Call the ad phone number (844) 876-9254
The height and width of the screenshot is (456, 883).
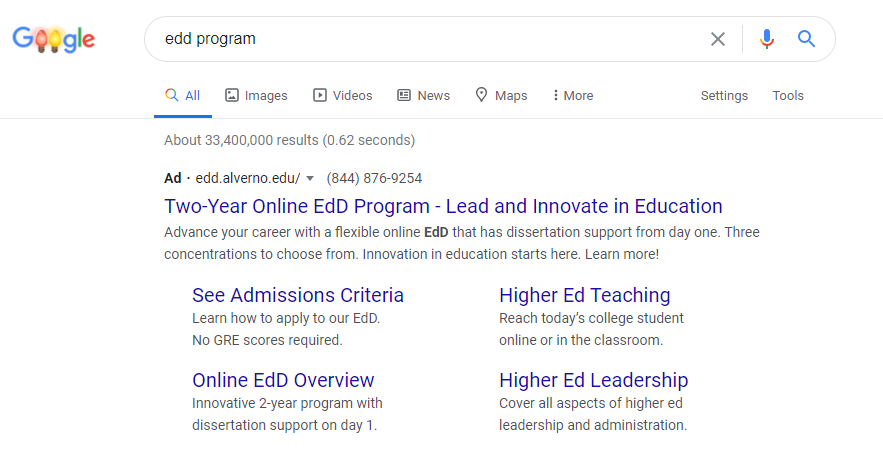click(x=374, y=179)
